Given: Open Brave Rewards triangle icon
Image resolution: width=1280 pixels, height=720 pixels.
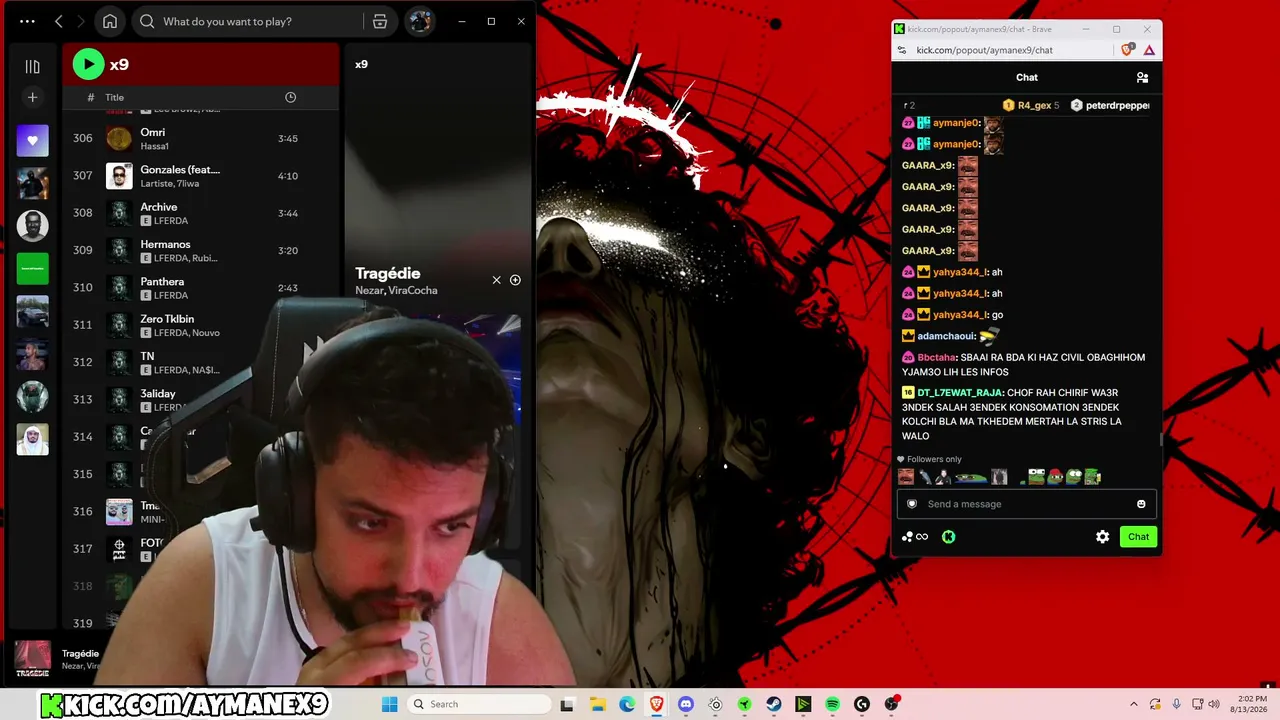Looking at the screenshot, I should 1149,50.
